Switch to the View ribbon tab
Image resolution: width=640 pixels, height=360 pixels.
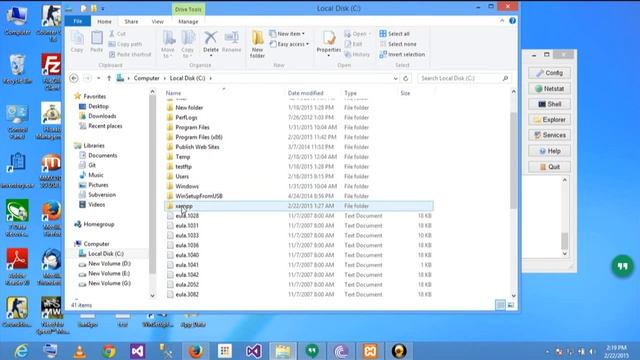158,22
